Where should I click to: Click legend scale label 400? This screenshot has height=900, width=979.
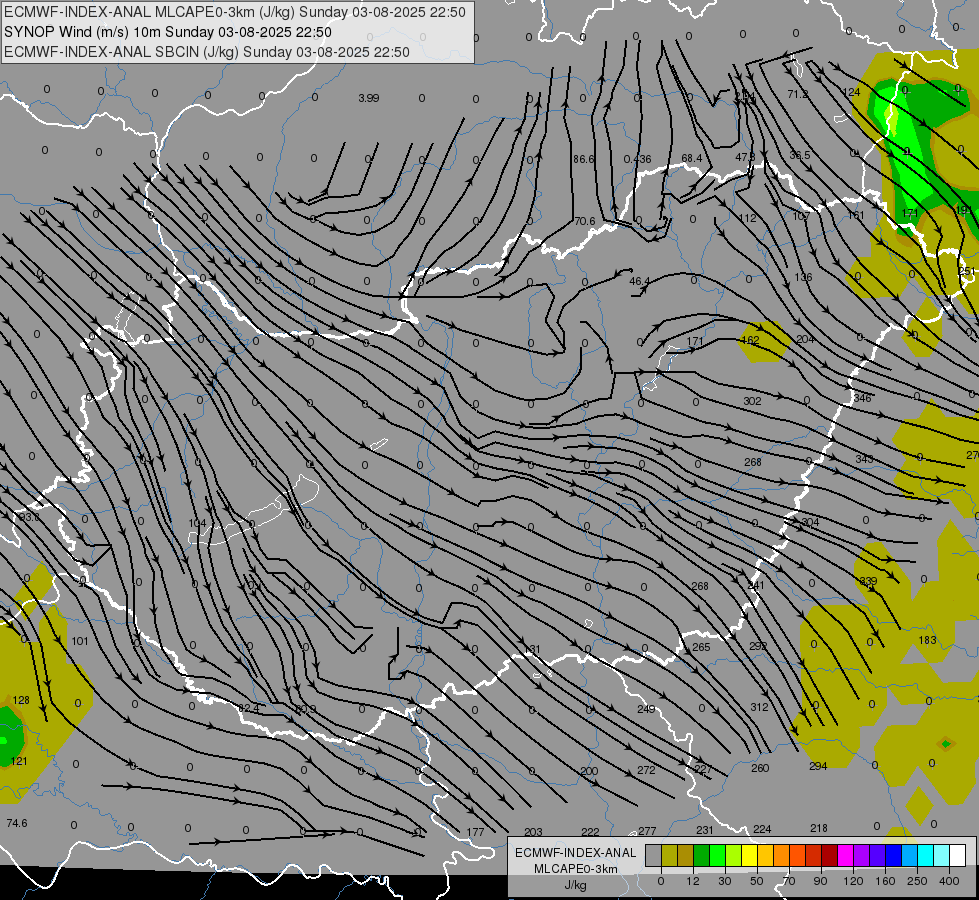tap(949, 881)
